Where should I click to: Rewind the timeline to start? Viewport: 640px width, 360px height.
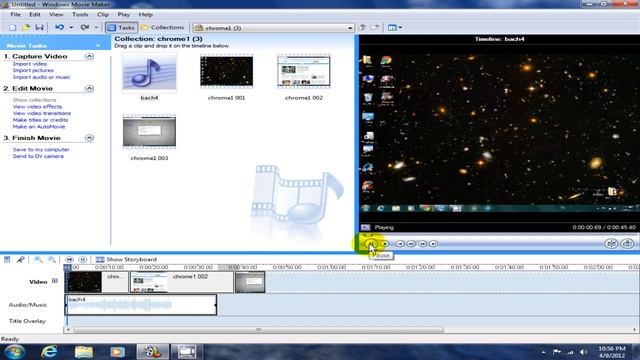coord(69,260)
